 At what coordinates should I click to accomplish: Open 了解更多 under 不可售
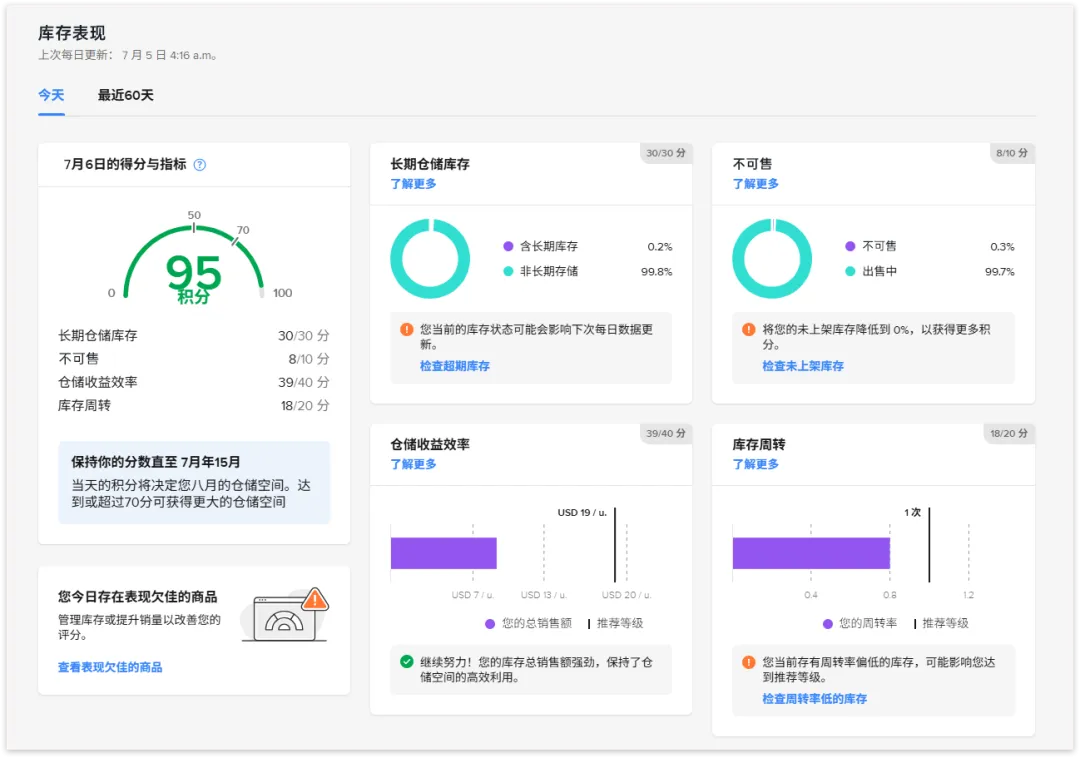pos(756,184)
